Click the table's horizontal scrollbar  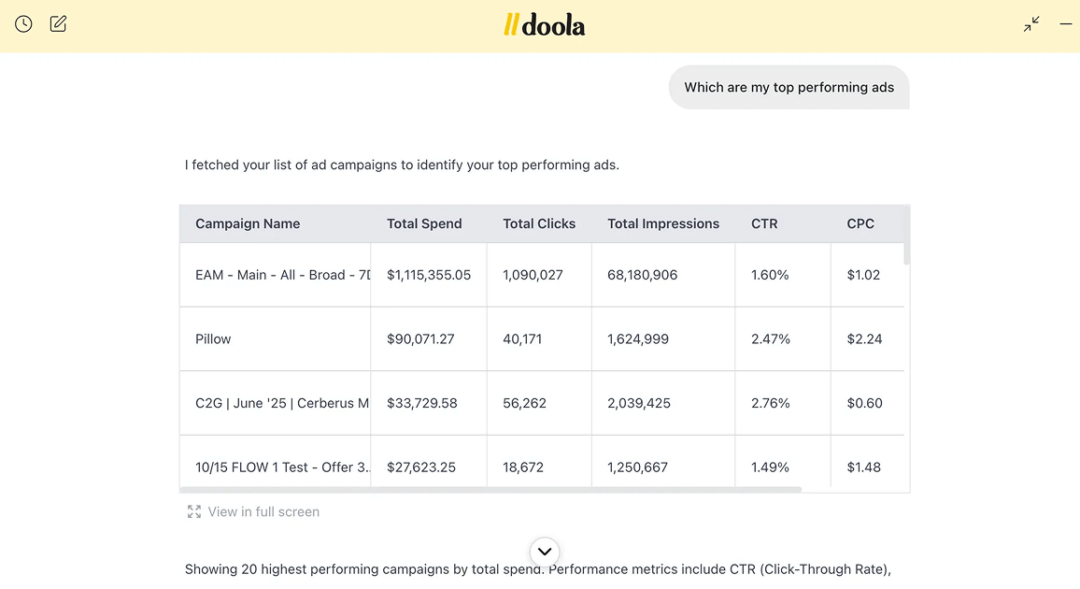tap(490, 490)
